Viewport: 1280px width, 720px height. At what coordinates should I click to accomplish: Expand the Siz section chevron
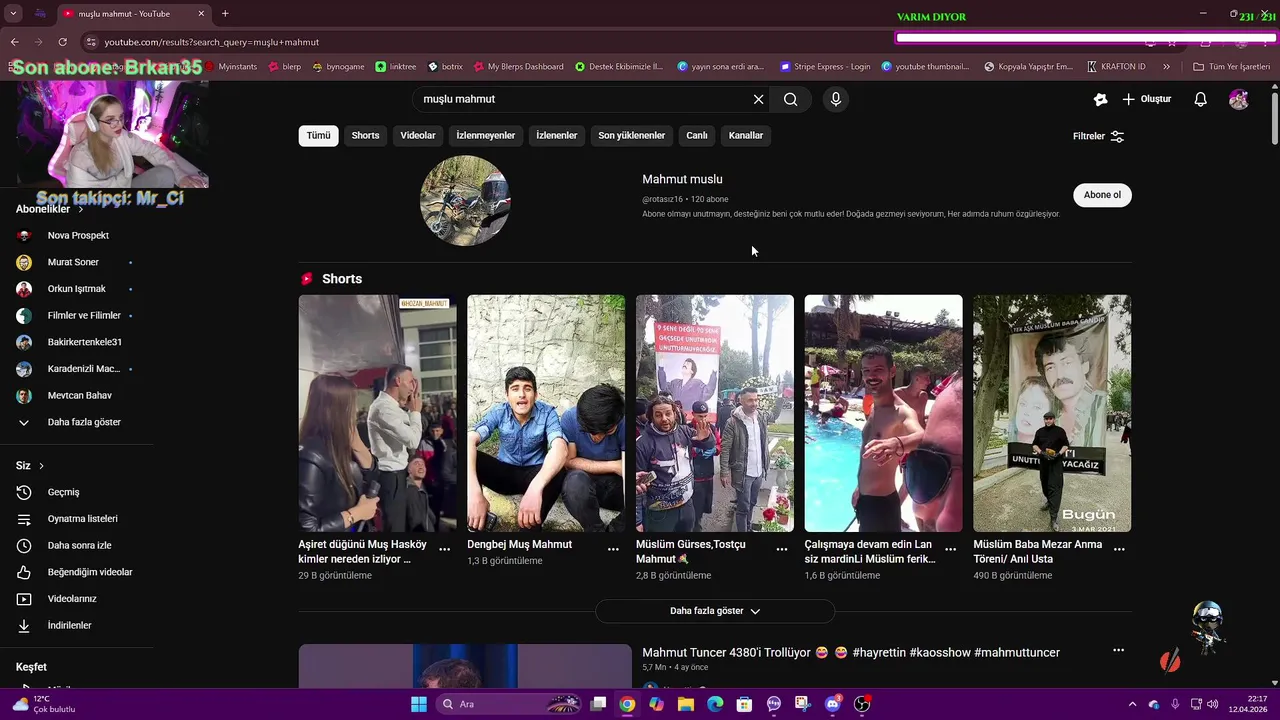41,466
